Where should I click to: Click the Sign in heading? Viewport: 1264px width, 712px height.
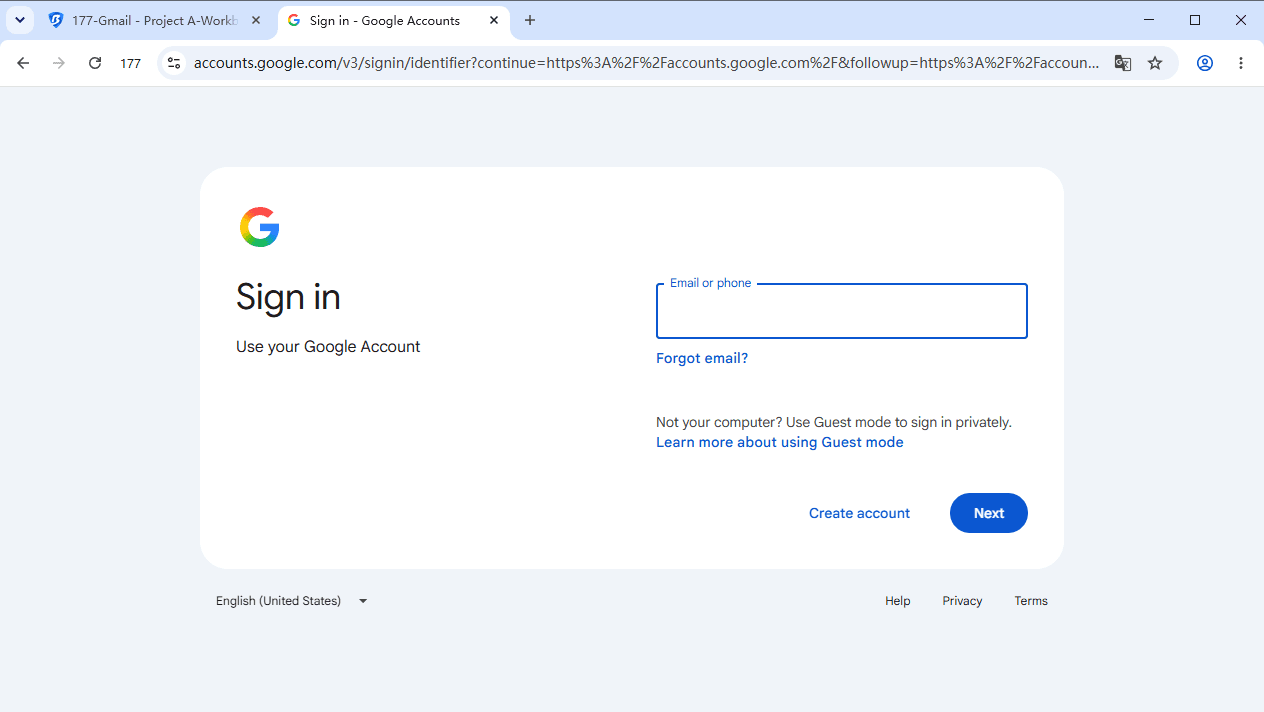(288, 297)
